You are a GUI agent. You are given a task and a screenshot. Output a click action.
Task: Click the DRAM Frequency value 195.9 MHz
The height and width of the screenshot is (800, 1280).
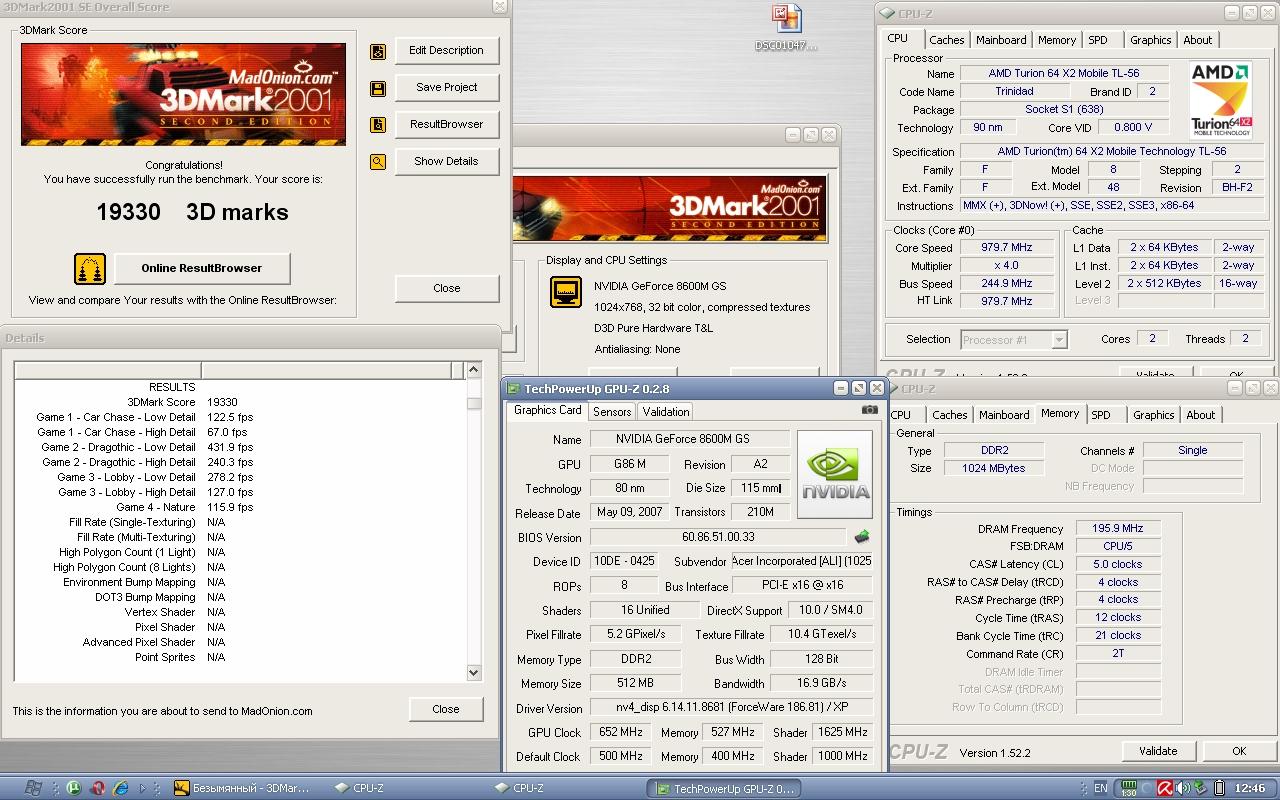tap(1118, 528)
